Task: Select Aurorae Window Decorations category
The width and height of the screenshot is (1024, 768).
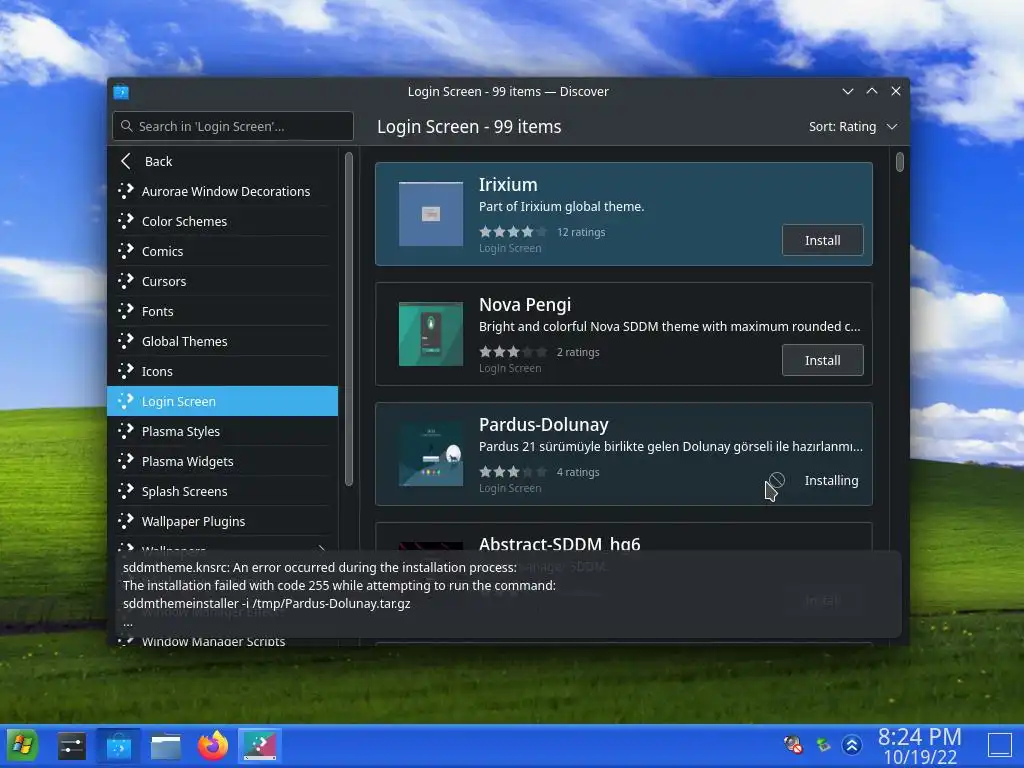Action: tap(223, 191)
